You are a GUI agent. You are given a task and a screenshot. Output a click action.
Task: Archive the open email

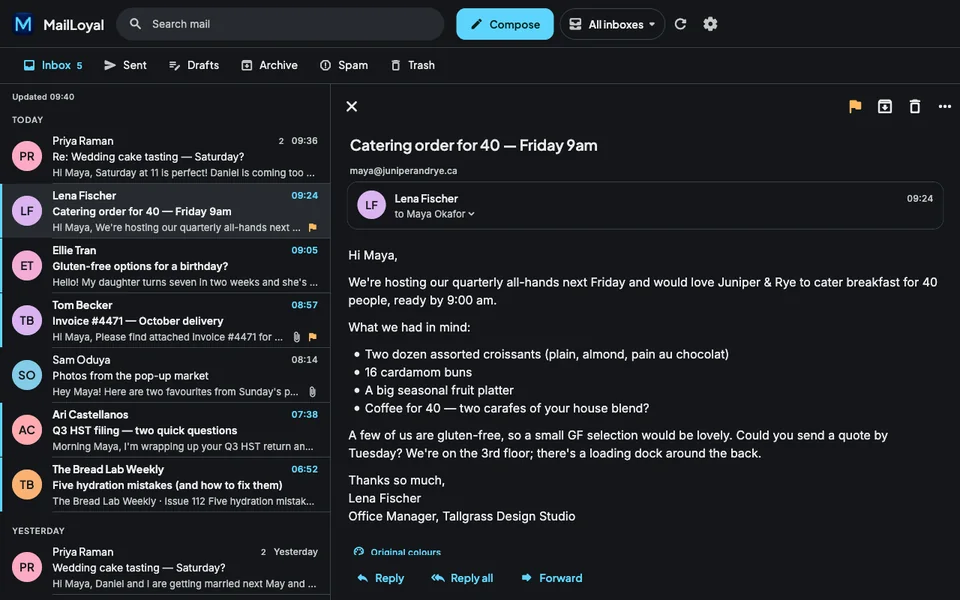pos(885,107)
